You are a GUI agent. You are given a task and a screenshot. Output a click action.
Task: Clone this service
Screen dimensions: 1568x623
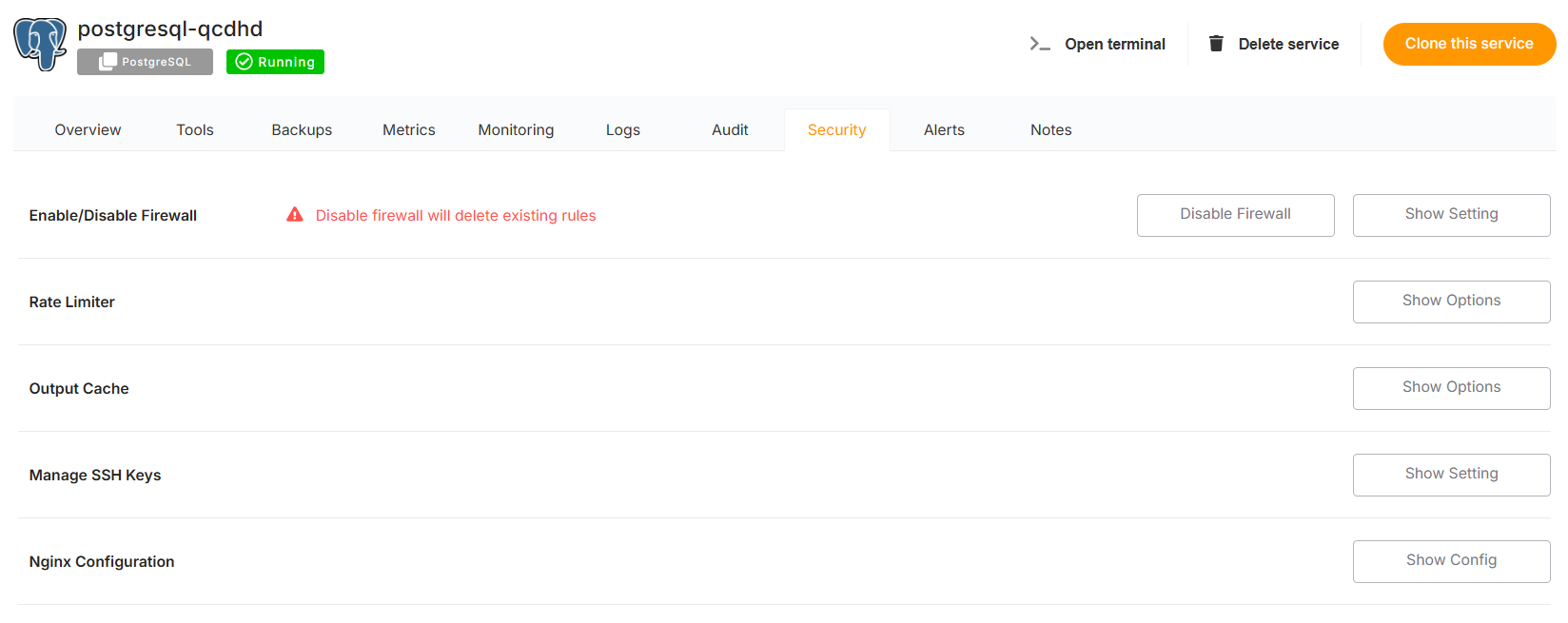pyautogui.click(x=1468, y=44)
